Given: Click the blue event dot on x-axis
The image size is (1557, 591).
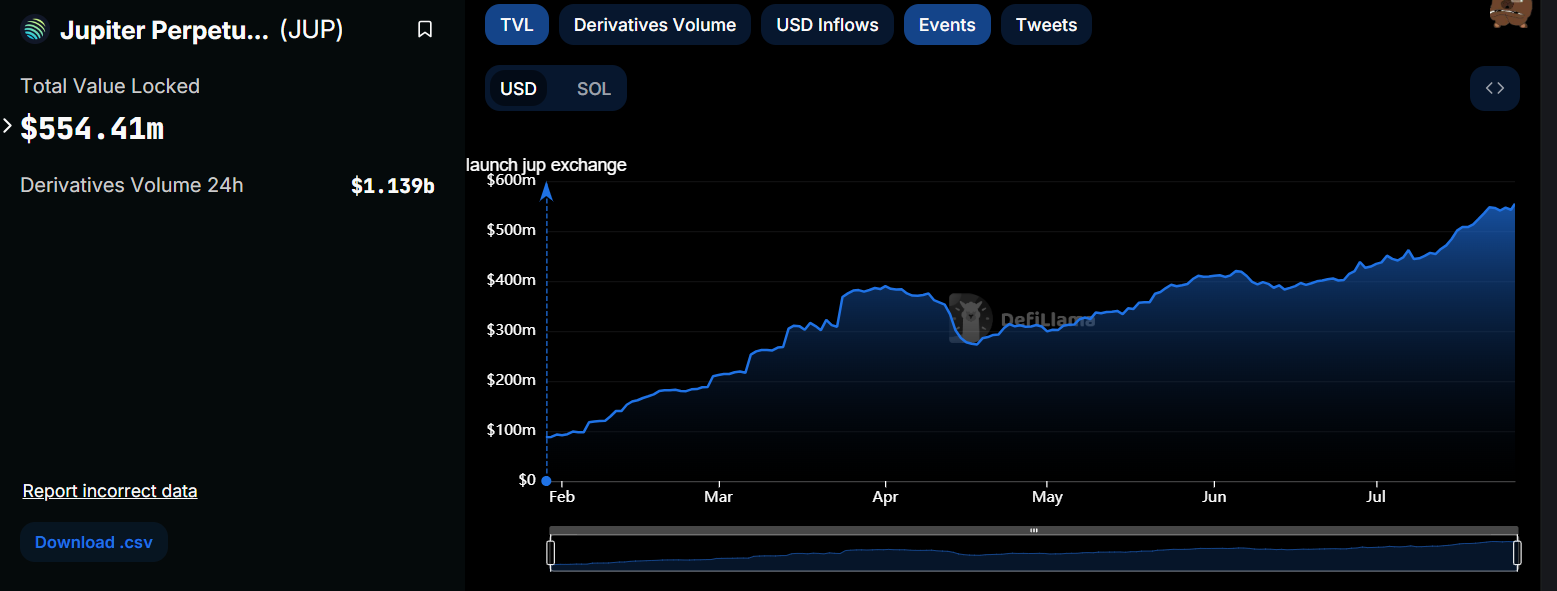Looking at the screenshot, I should coord(546,481).
